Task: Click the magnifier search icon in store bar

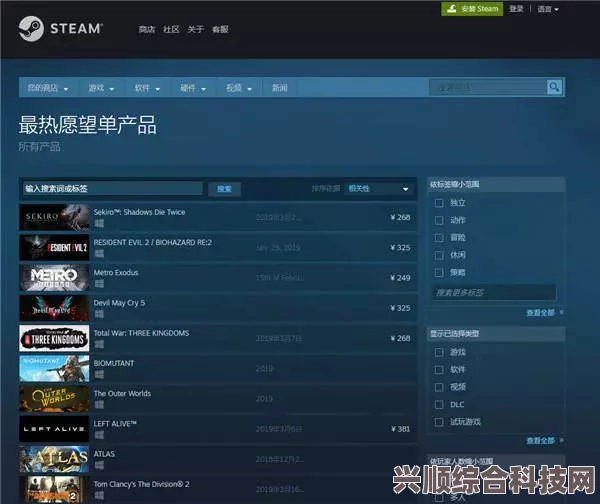Action: [554, 88]
